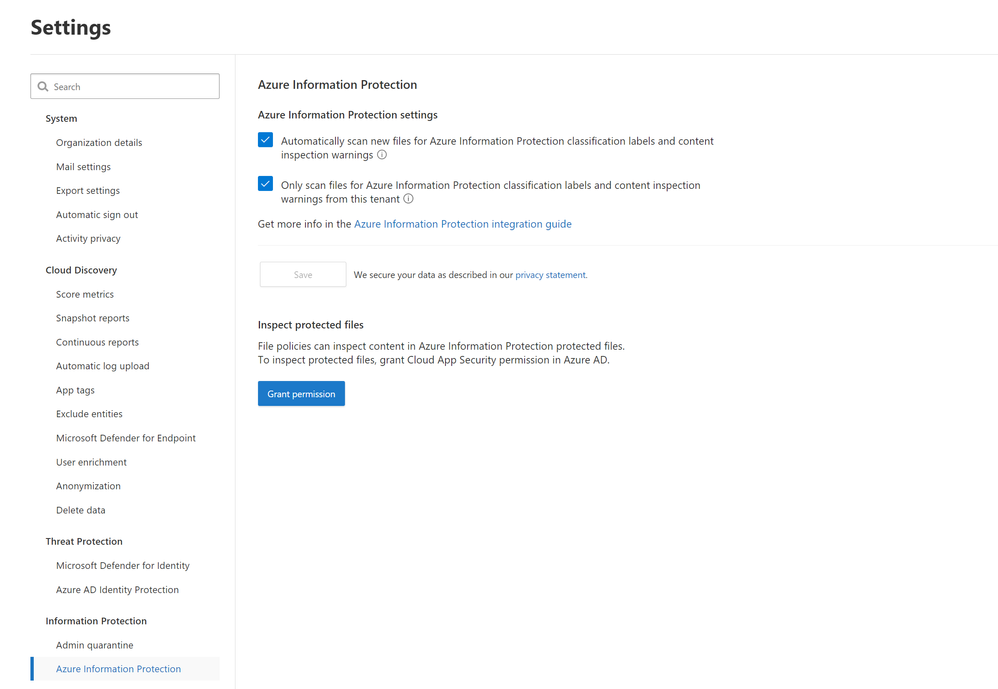Select Azure AD Identity Protection item
The height and width of the screenshot is (689, 998).
[x=117, y=590]
